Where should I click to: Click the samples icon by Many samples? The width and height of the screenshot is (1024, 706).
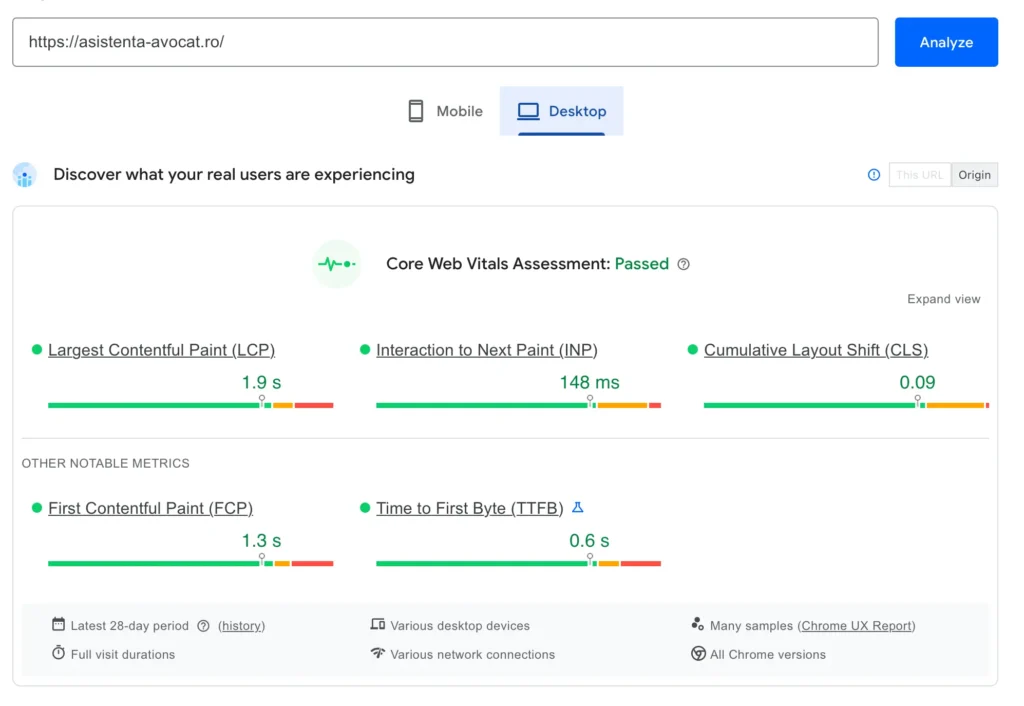697,624
